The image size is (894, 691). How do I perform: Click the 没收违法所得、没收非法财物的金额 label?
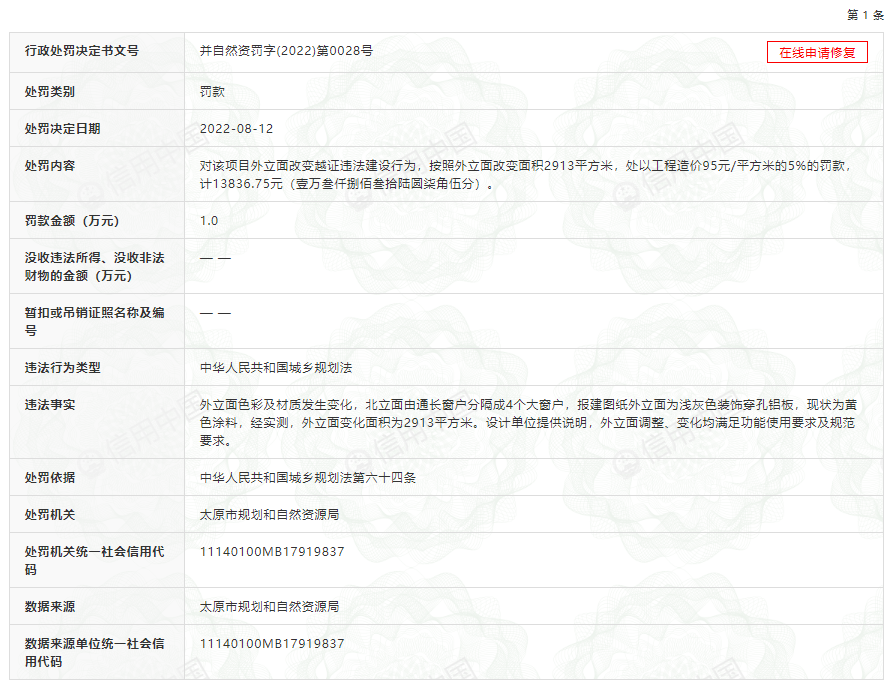coord(94,266)
